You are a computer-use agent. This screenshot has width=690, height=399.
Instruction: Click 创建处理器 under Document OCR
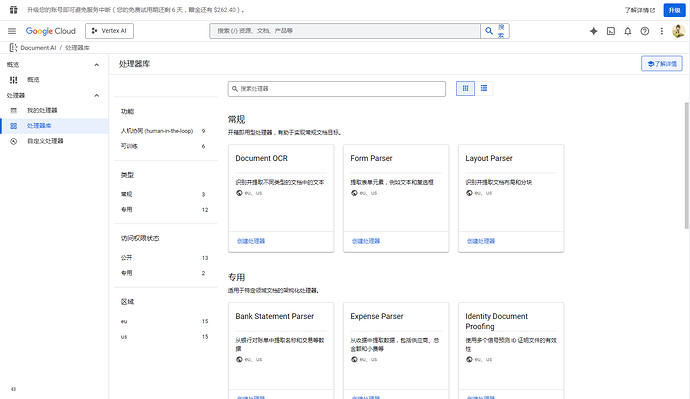point(251,241)
